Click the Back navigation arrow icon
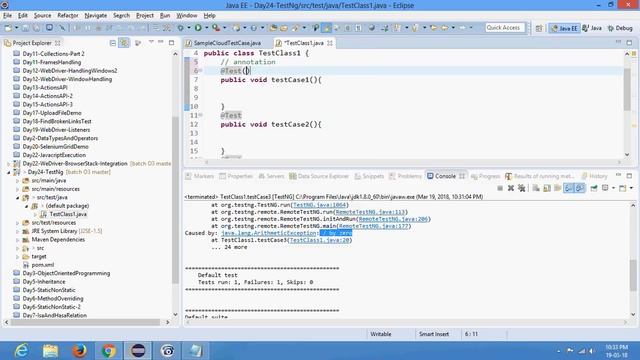 click(x=445, y=28)
